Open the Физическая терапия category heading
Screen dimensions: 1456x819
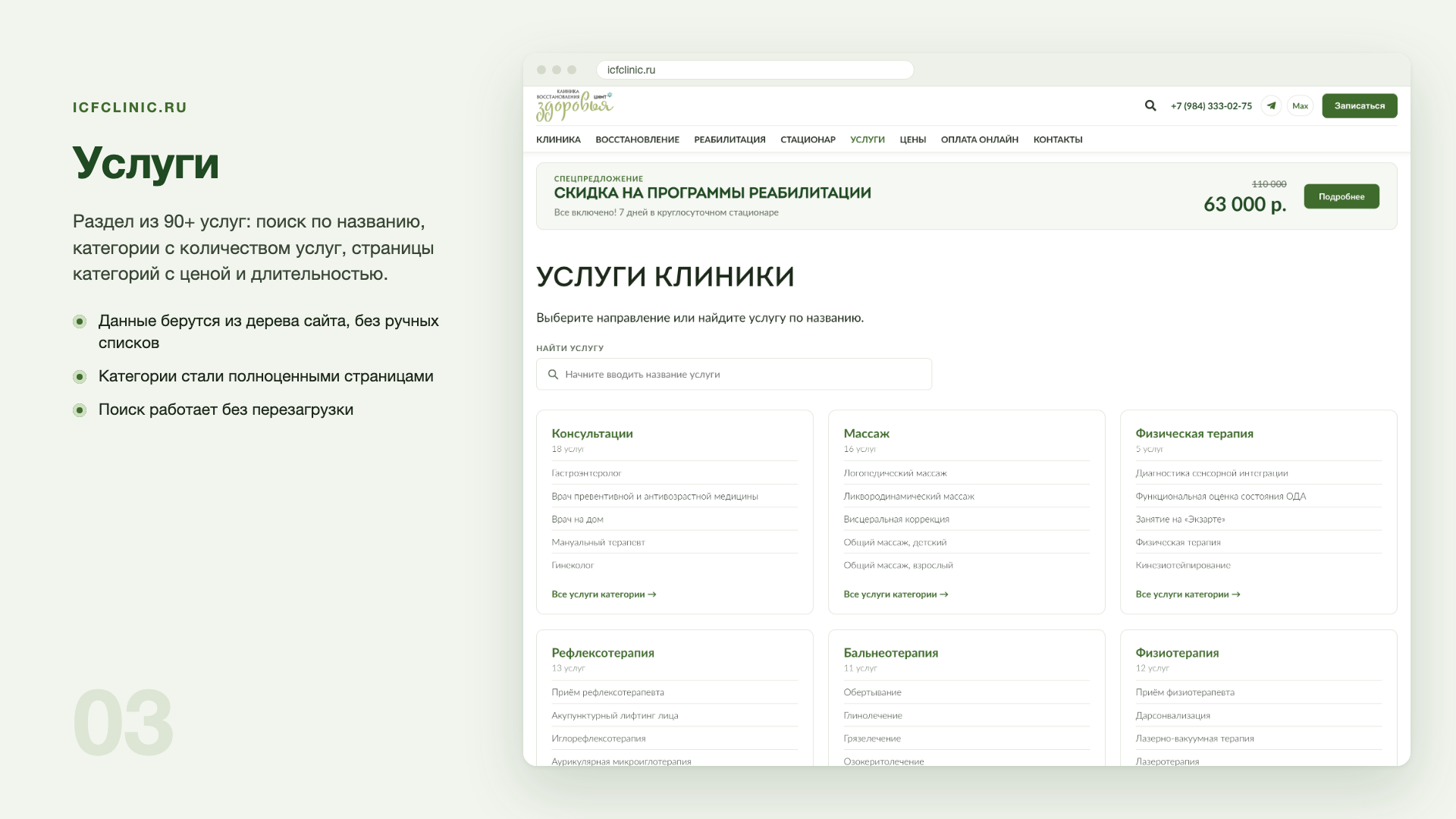(1194, 434)
